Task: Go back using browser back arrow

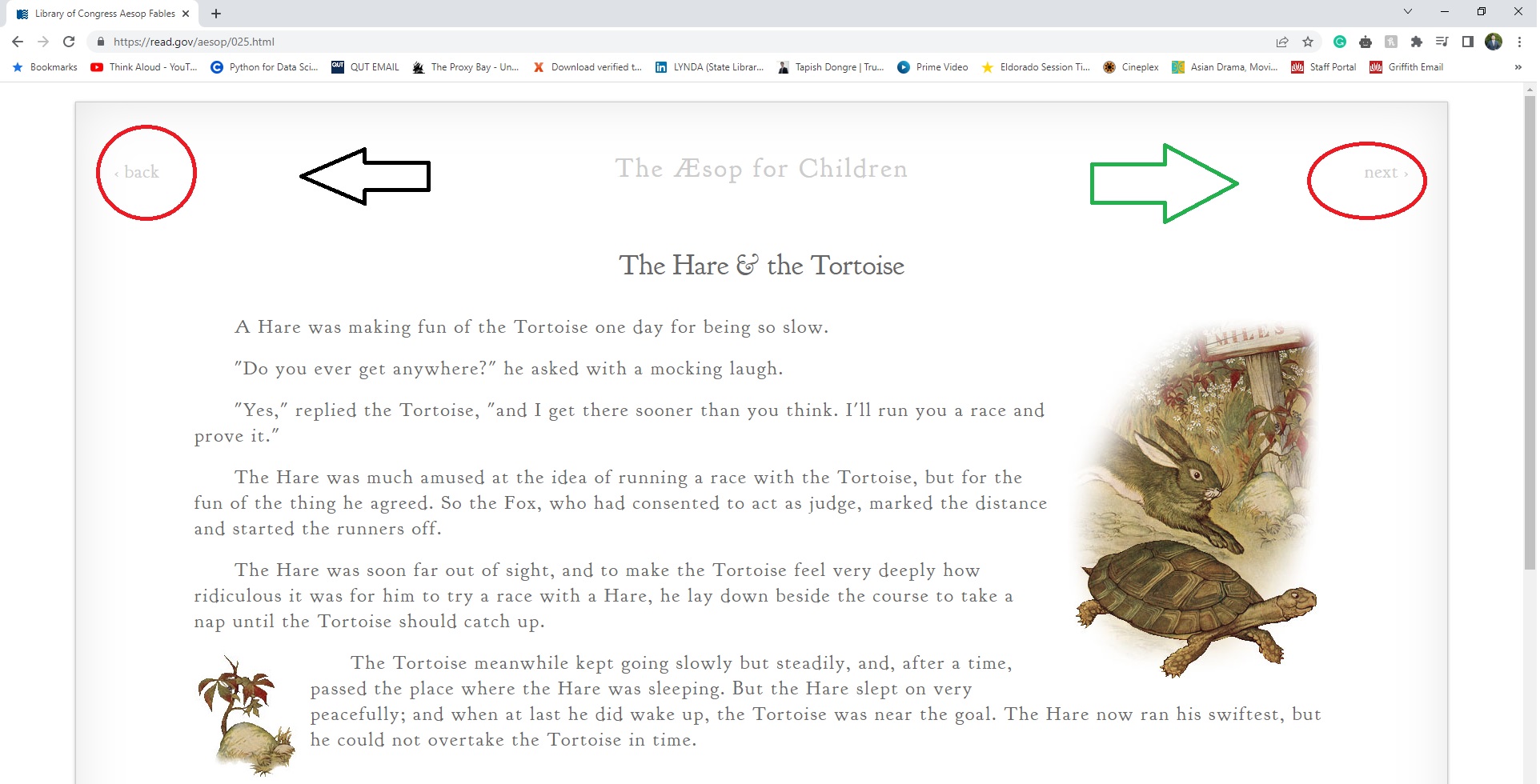Action: pyautogui.click(x=18, y=42)
